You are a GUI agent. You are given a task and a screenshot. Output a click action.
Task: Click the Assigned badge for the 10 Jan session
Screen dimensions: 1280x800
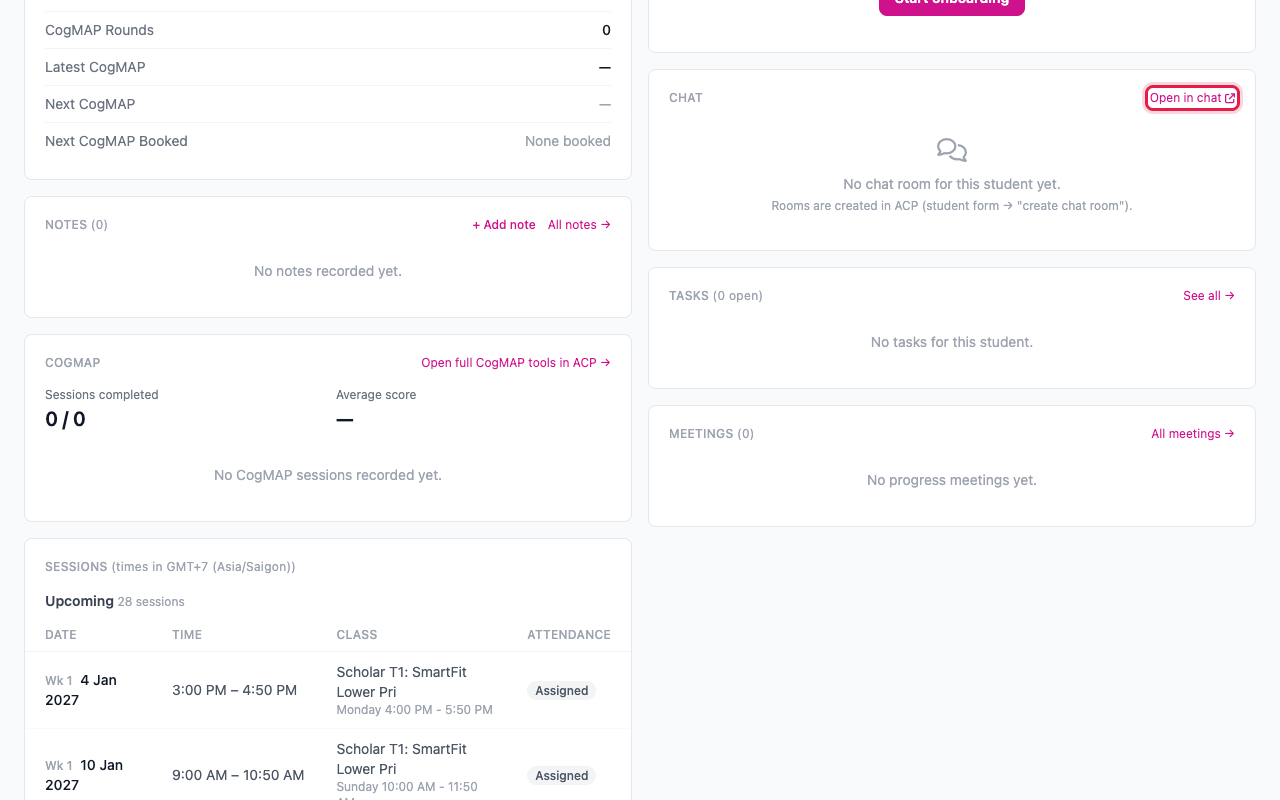tap(562, 776)
